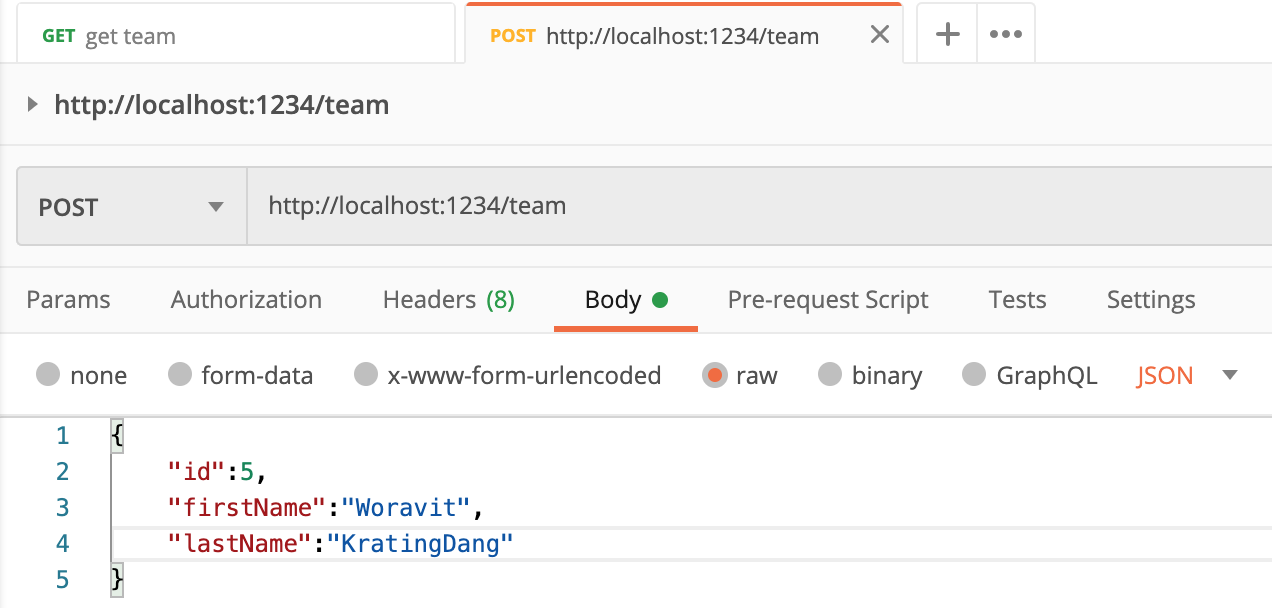Set request body to none
Viewport: 1272px width, 608px height.
(x=81, y=375)
